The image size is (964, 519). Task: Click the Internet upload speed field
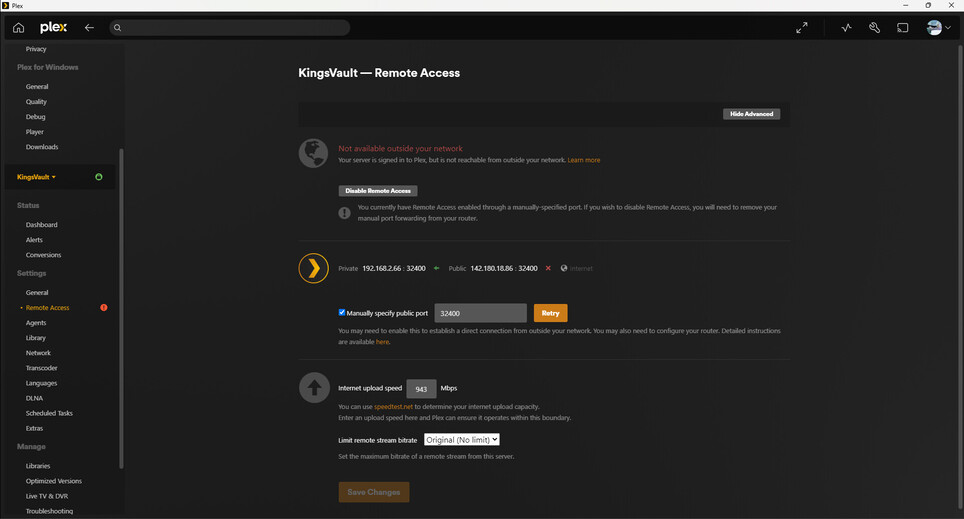point(421,389)
